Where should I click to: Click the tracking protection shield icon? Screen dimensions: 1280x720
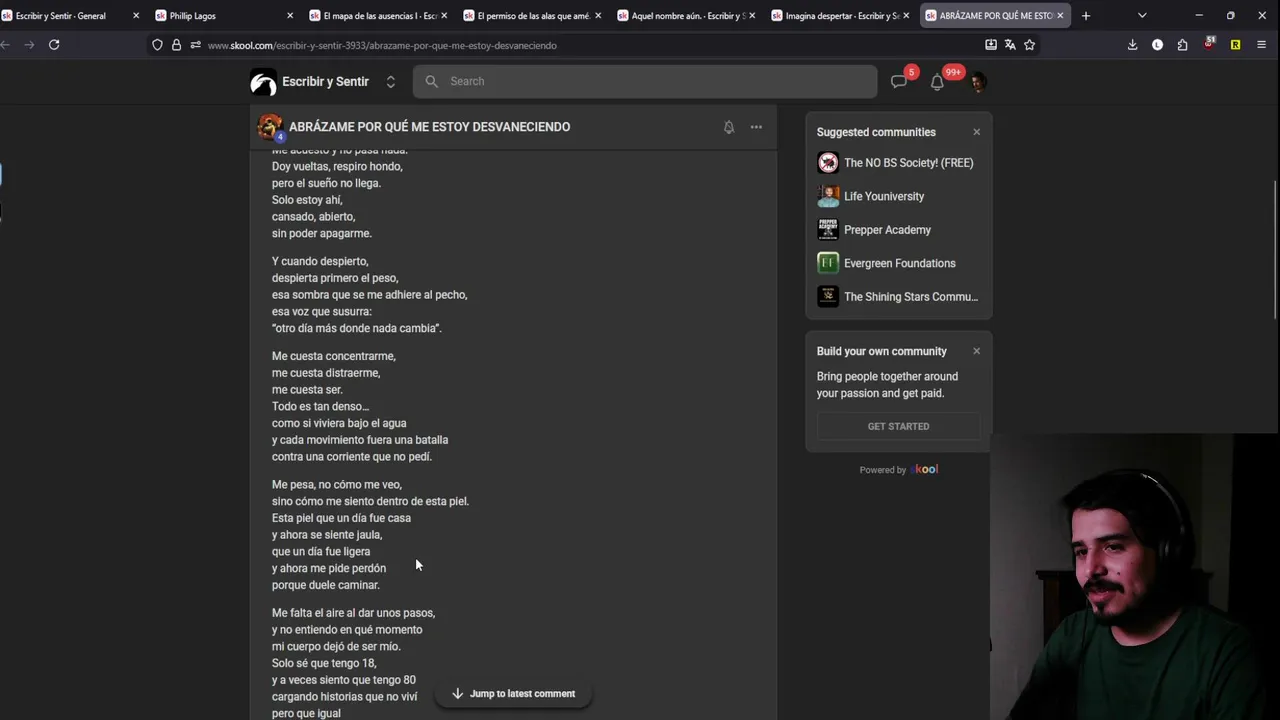tap(157, 45)
